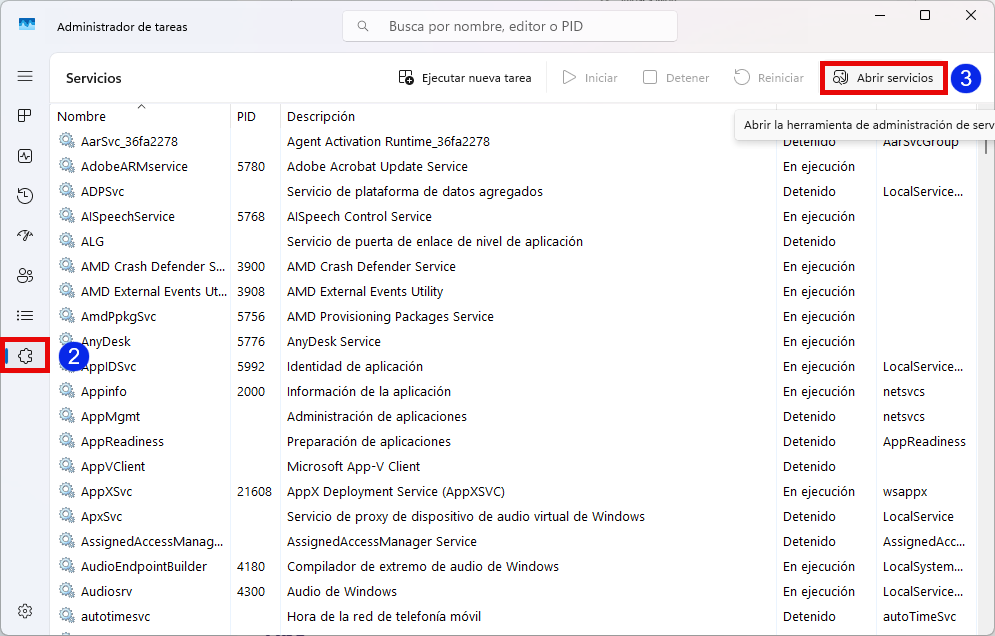
Task: Open Task Manager settings gear
Action: click(x=25, y=611)
